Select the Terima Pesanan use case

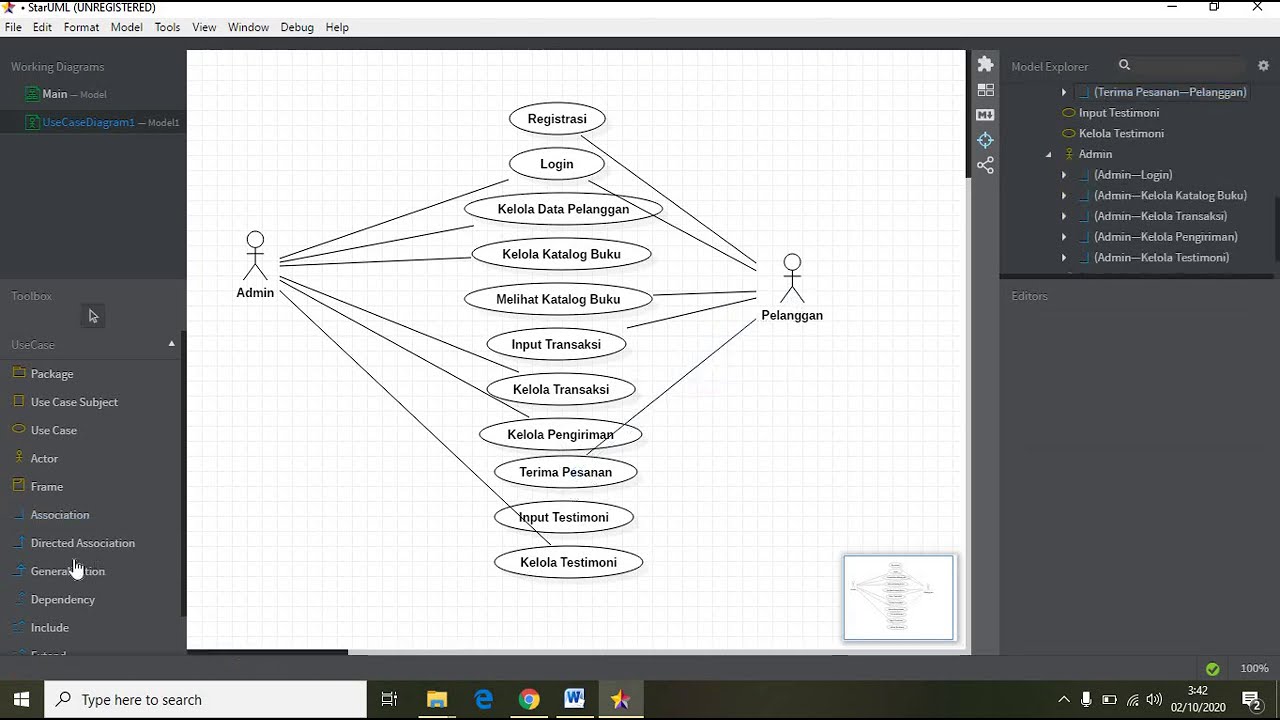tap(565, 472)
